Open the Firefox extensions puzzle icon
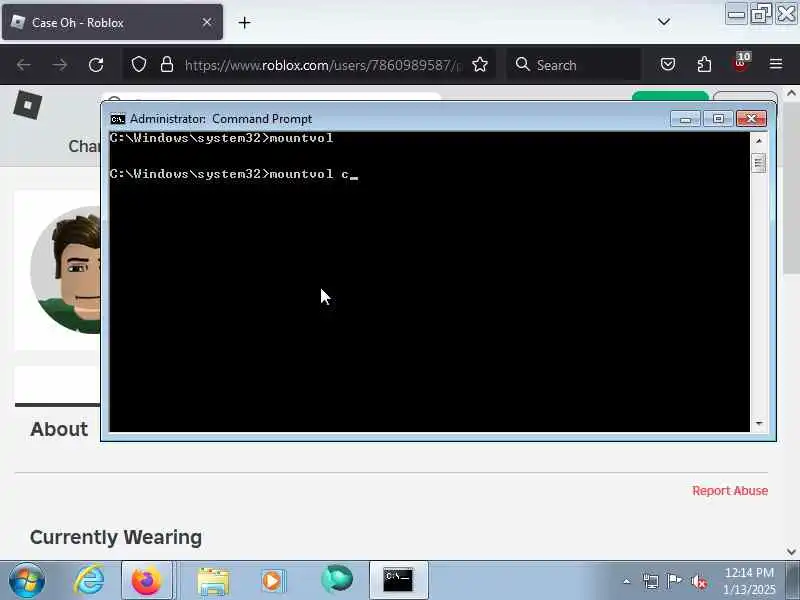This screenshot has width=800, height=600. [x=704, y=64]
